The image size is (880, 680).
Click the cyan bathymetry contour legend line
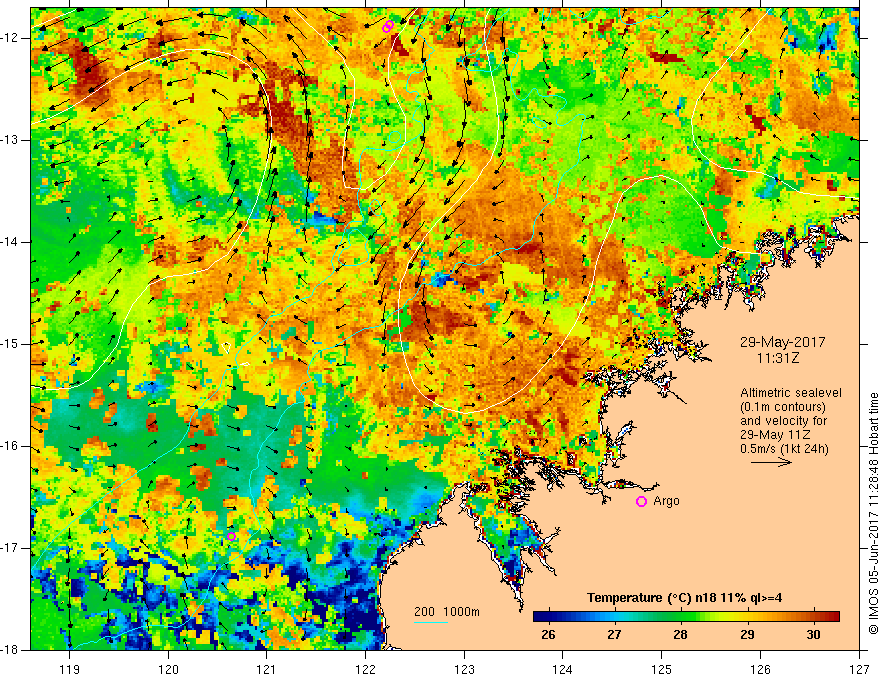click(431, 622)
